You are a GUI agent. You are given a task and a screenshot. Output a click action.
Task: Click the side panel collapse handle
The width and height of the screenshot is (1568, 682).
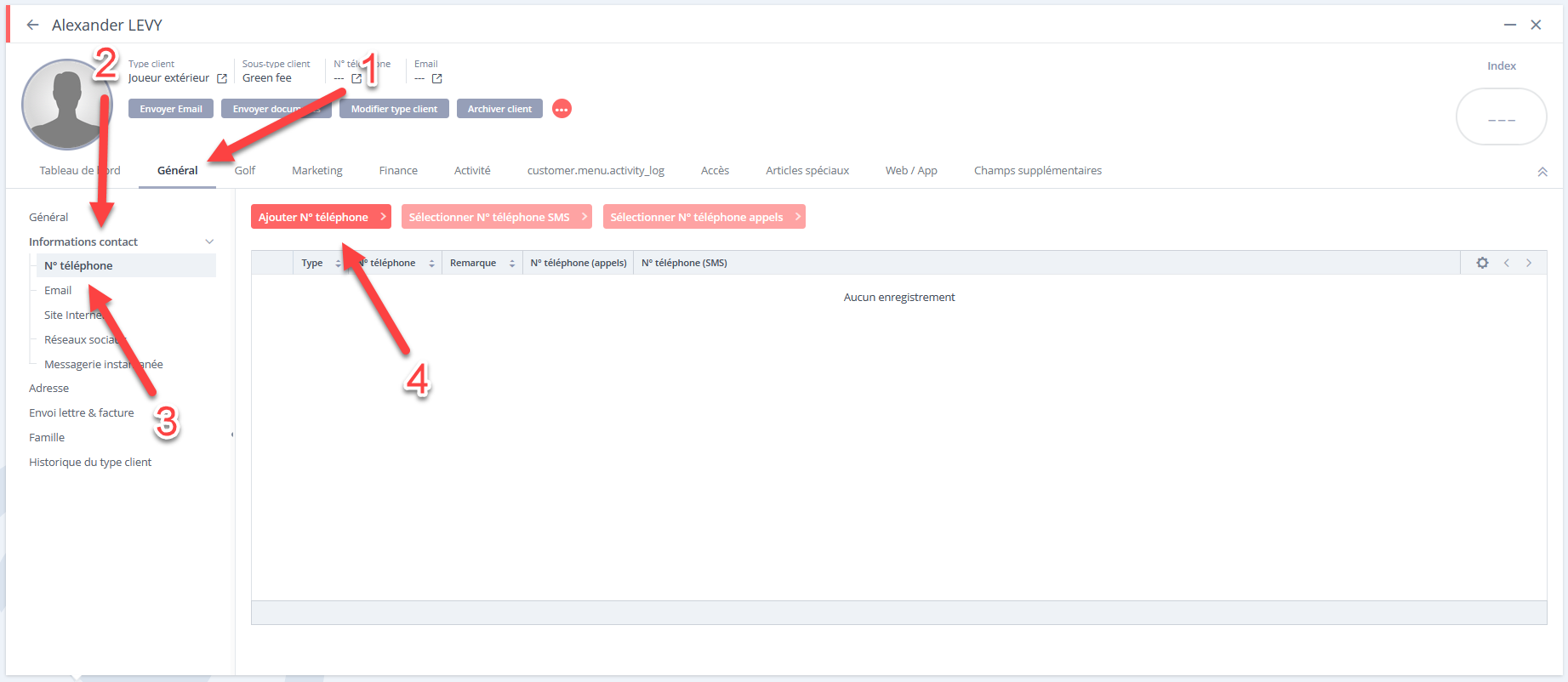(x=232, y=435)
